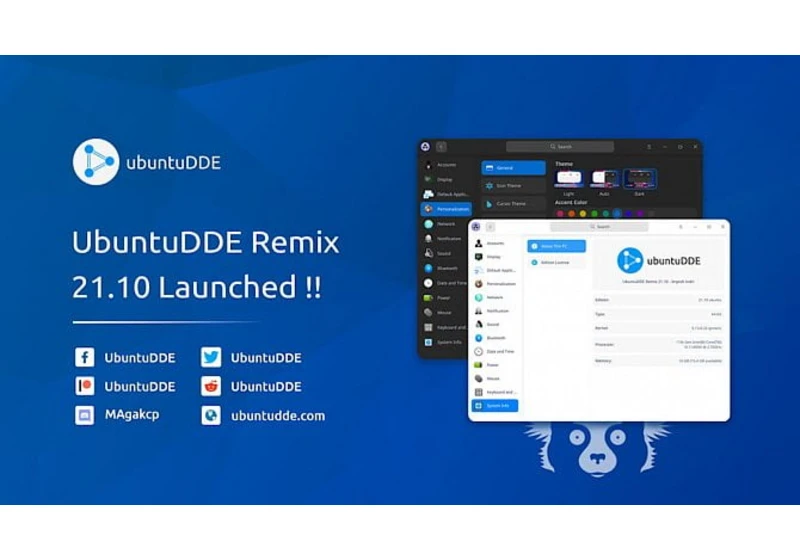Open Default Applications in the light window
Viewport: 800px width, 560px height.
[x=495, y=270]
